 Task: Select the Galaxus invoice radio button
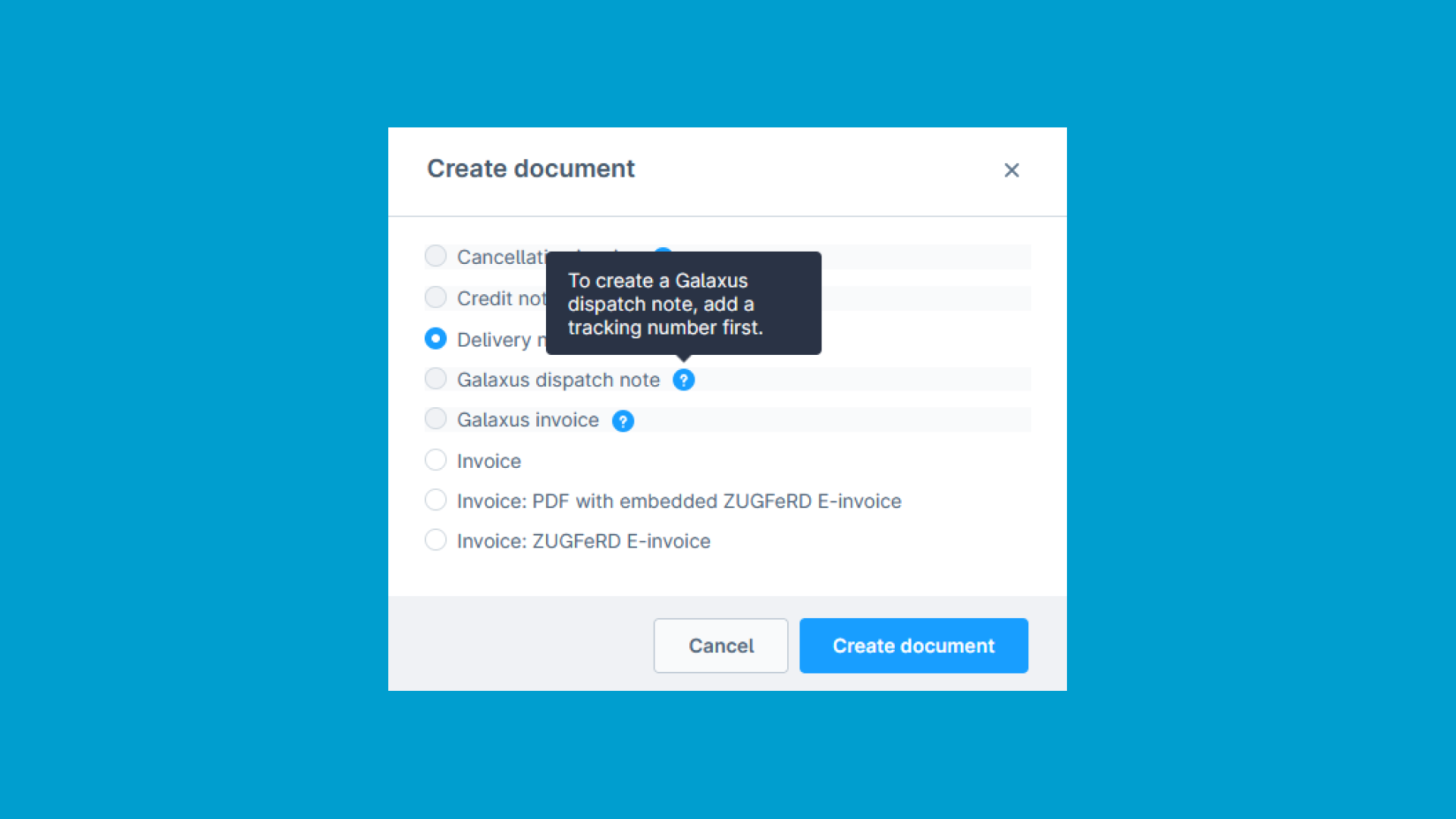[x=435, y=419]
